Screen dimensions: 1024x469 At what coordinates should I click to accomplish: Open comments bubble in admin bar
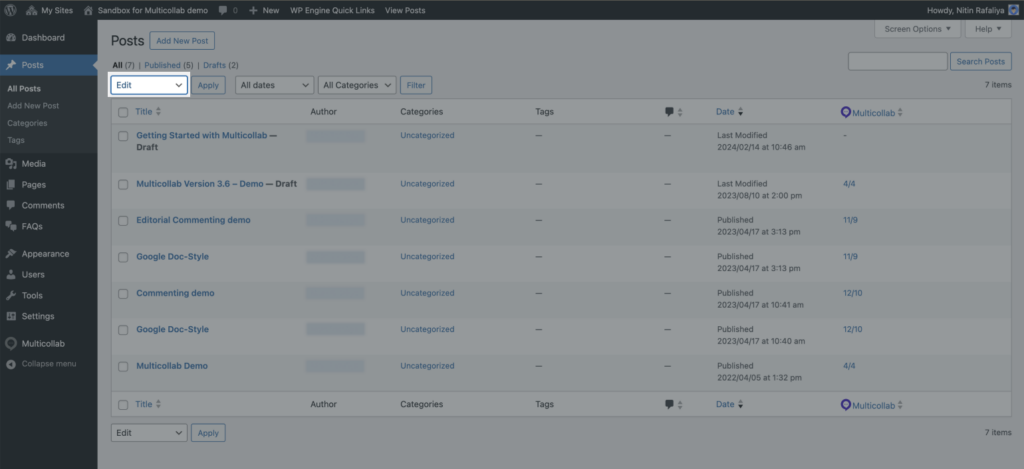pyautogui.click(x=229, y=10)
